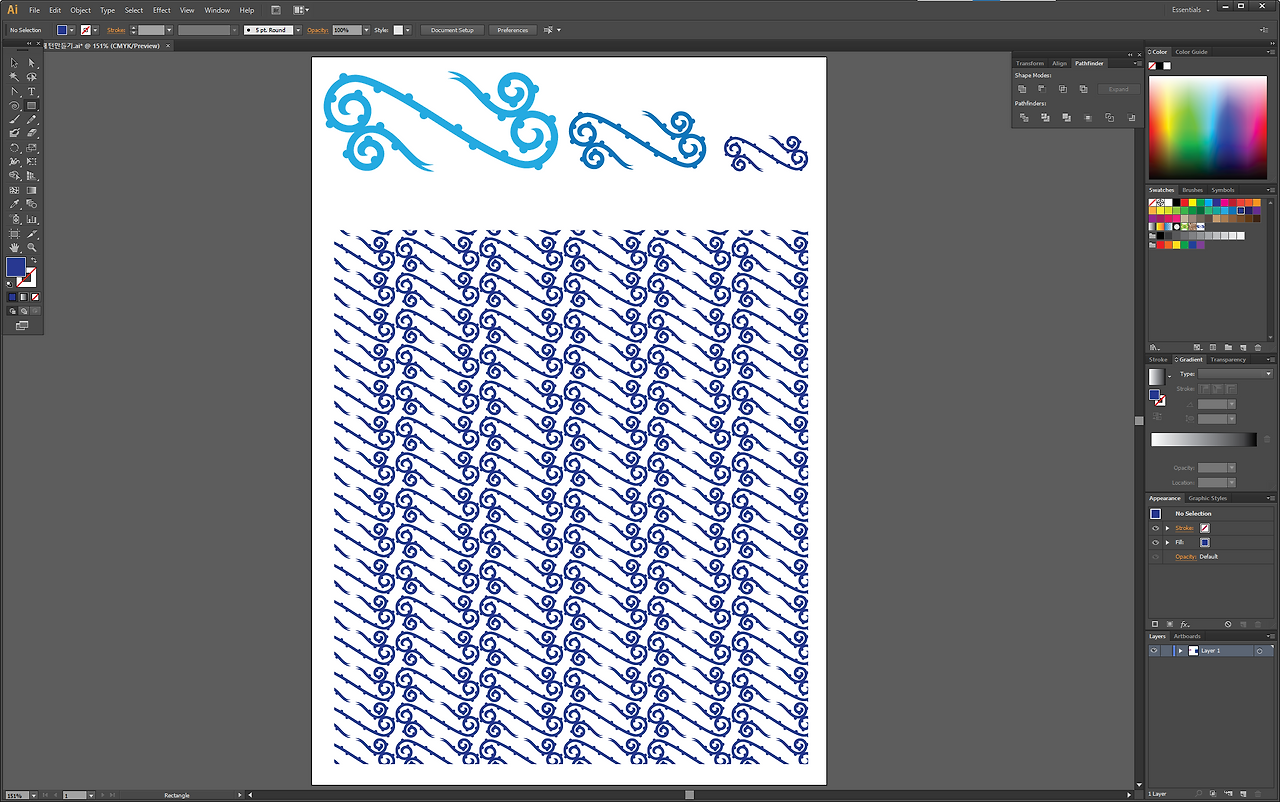Viewport: 1280px width, 802px height.
Task: Pick a color from the spectrum ramp
Action: pos(1210,128)
